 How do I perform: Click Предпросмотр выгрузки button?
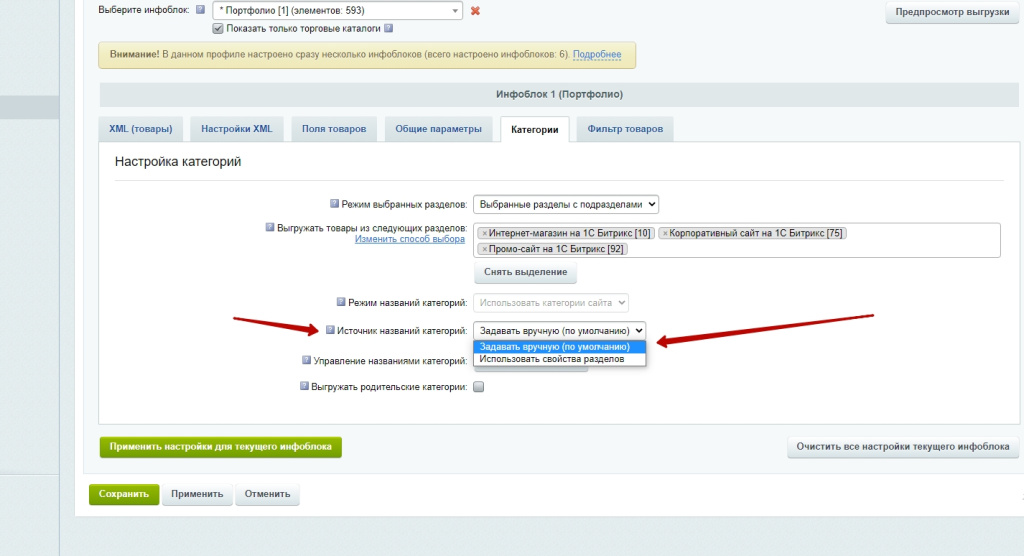pos(952,12)
